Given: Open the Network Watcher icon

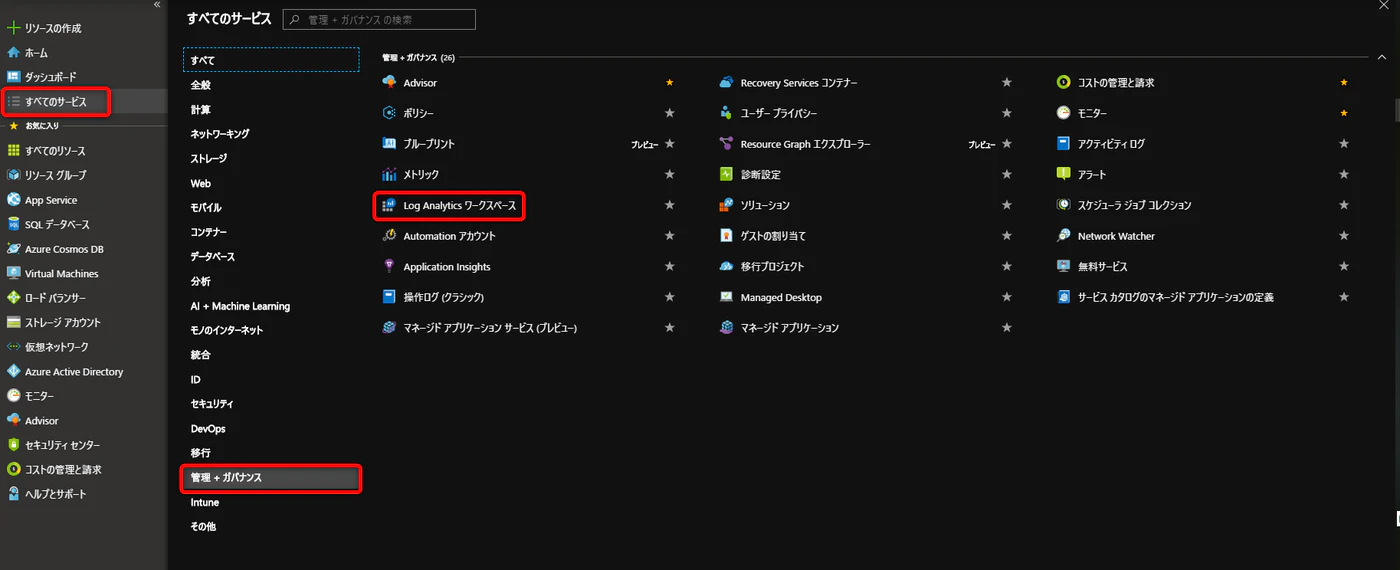Looking at the screenshot, I should (x=1064, y=236).
